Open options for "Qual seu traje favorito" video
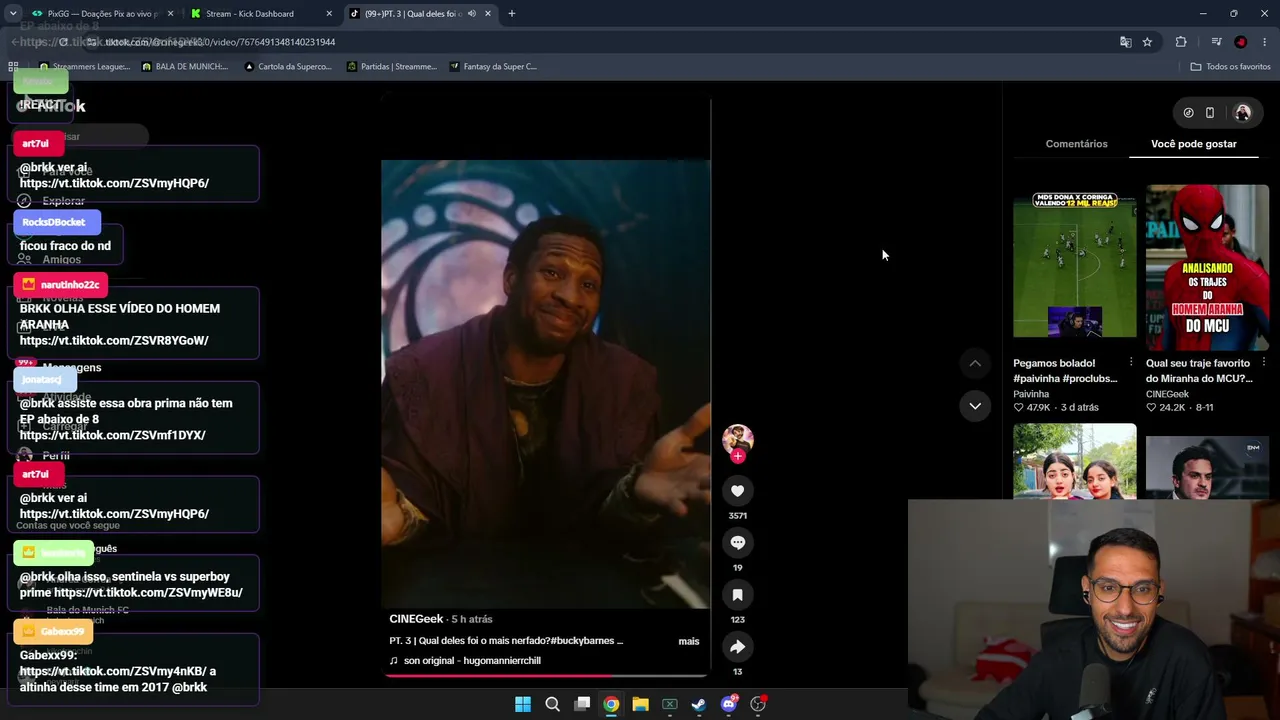Screen dimensions: 1280x720 (1264, 362)
